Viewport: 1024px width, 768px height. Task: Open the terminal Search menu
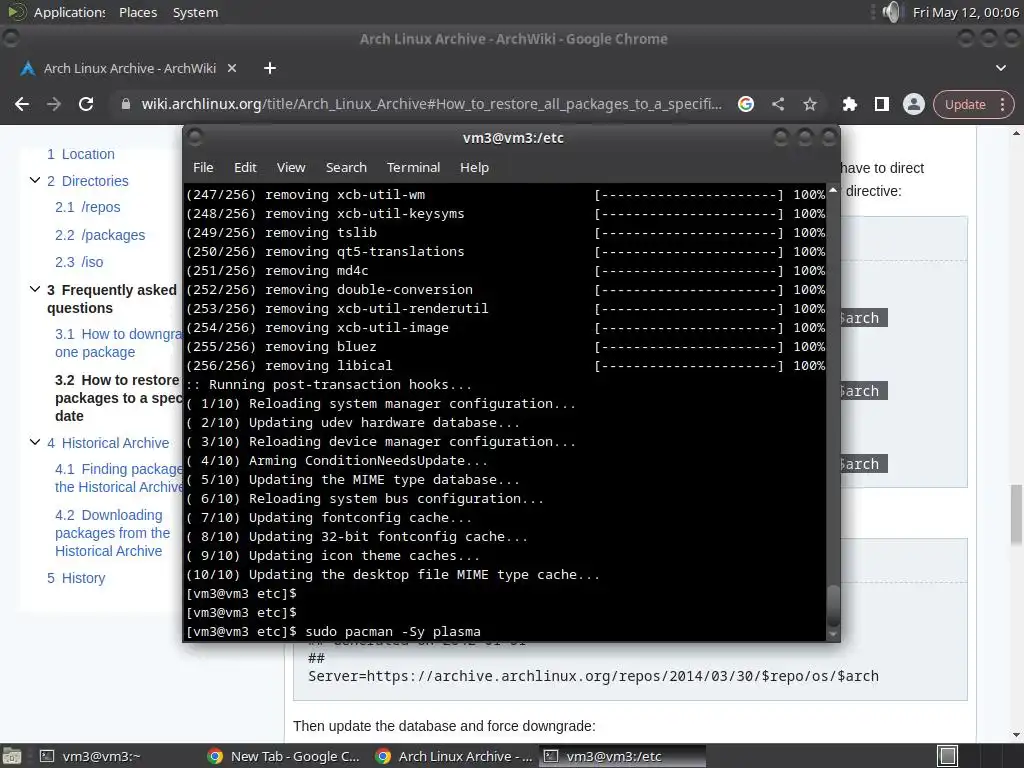point(346,168)
